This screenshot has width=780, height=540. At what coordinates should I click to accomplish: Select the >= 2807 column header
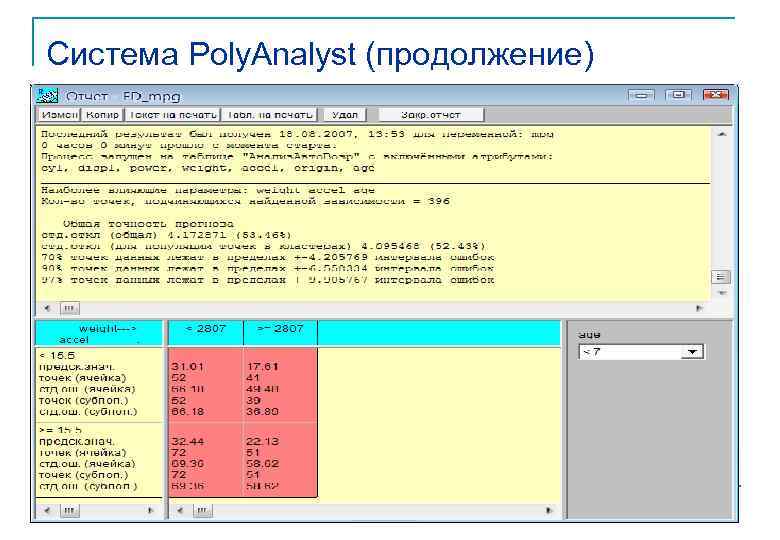click(280, 333)
